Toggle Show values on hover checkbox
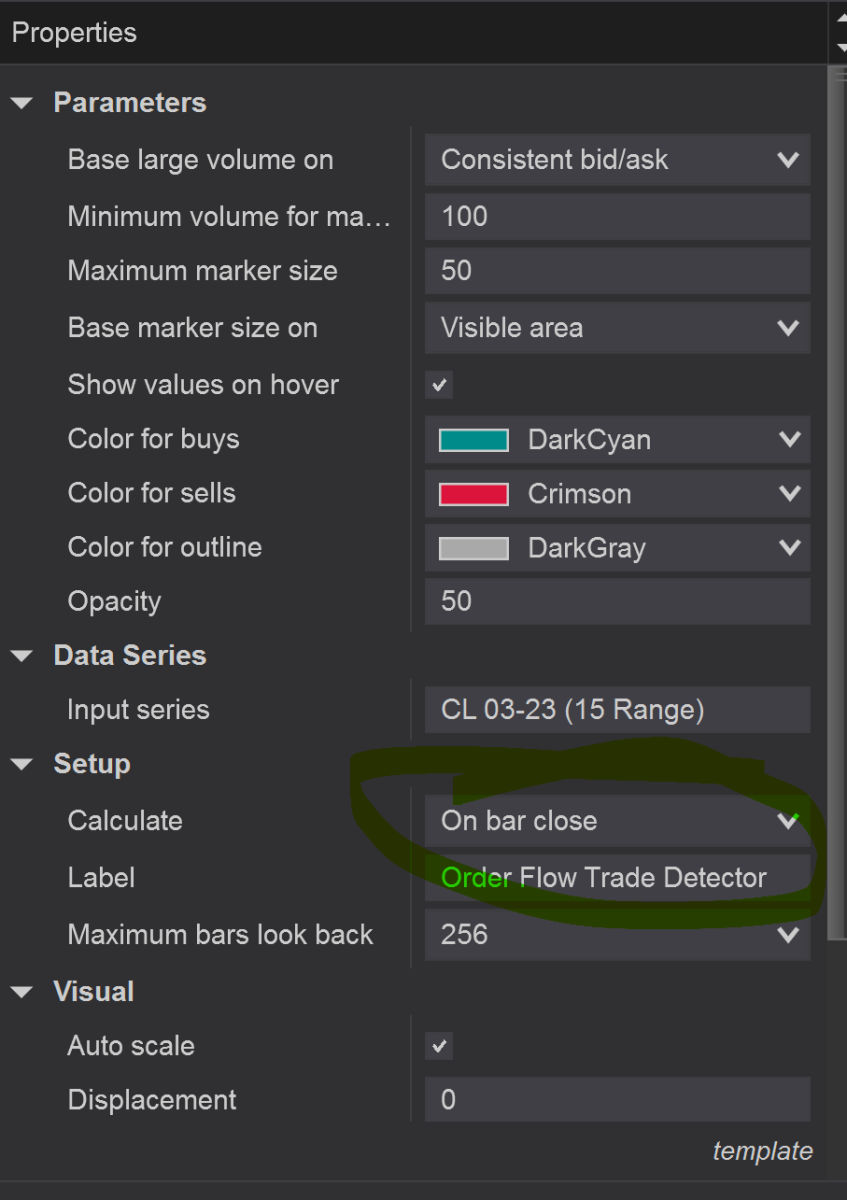 point(439,385)
